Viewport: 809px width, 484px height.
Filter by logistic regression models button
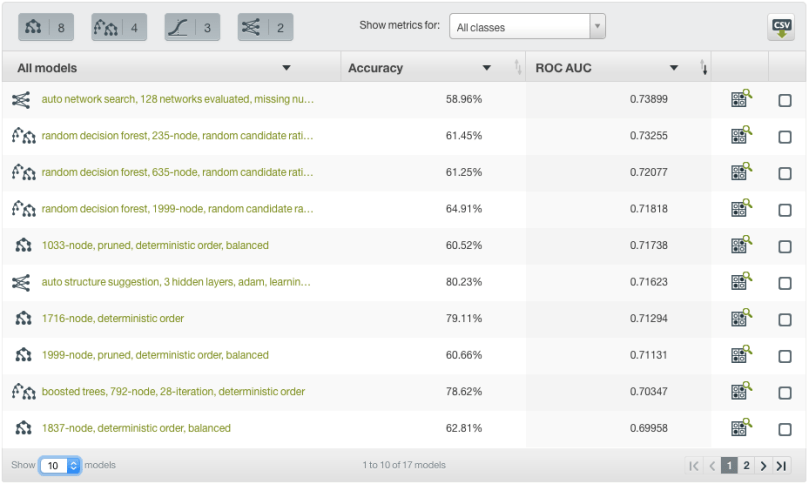[192, 28]
